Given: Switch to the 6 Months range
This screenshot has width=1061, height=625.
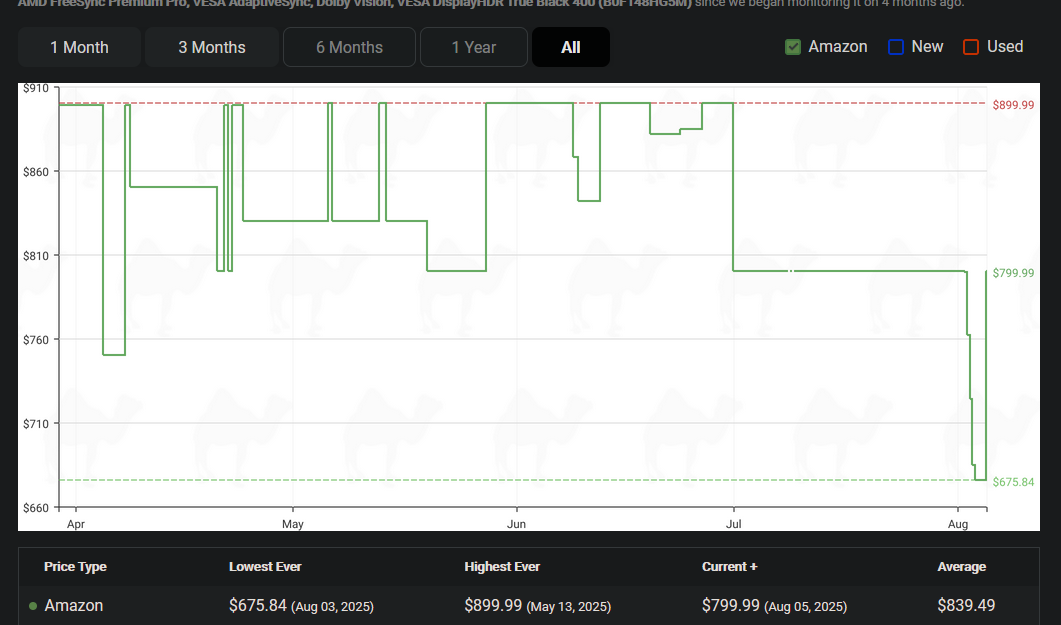Looking at the screenshot, I should [x=349, y=47].
